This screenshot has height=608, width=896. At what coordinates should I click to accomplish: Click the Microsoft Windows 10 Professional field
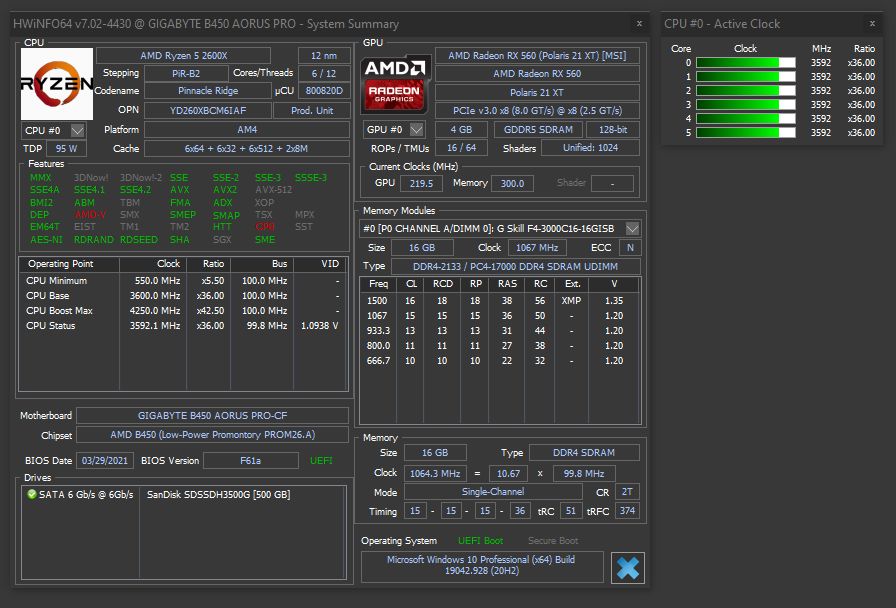click(482, 565)
